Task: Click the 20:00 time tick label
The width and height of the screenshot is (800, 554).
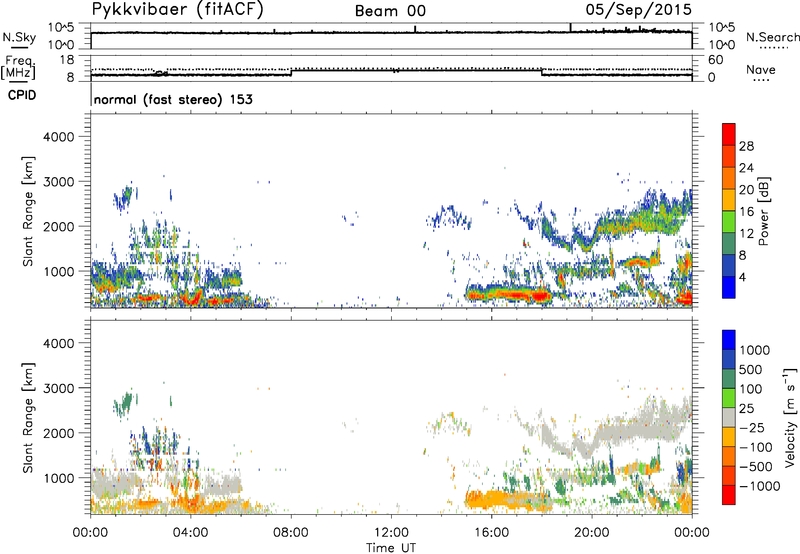Action: (592, 533)
